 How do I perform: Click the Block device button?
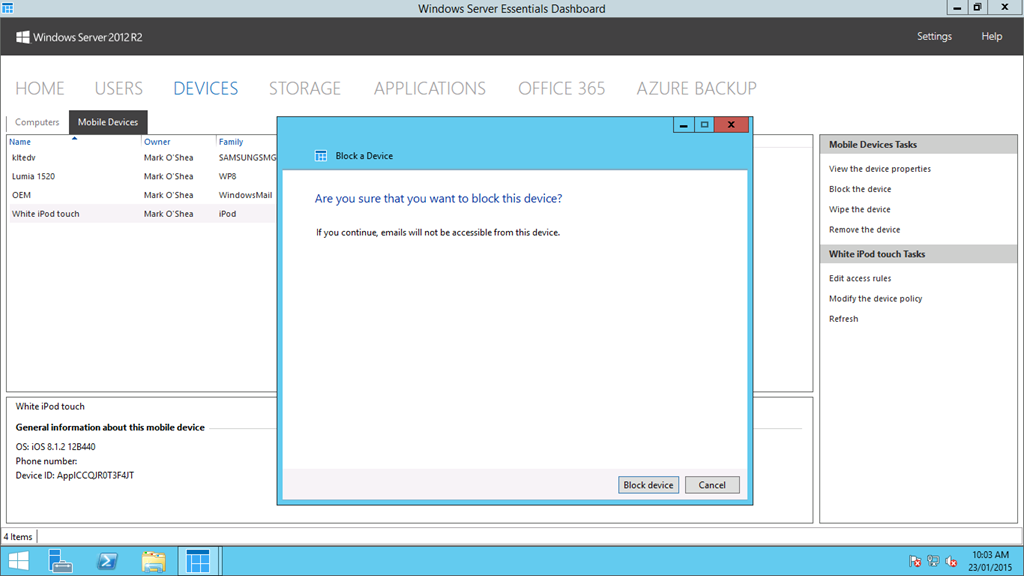(648, 485)
